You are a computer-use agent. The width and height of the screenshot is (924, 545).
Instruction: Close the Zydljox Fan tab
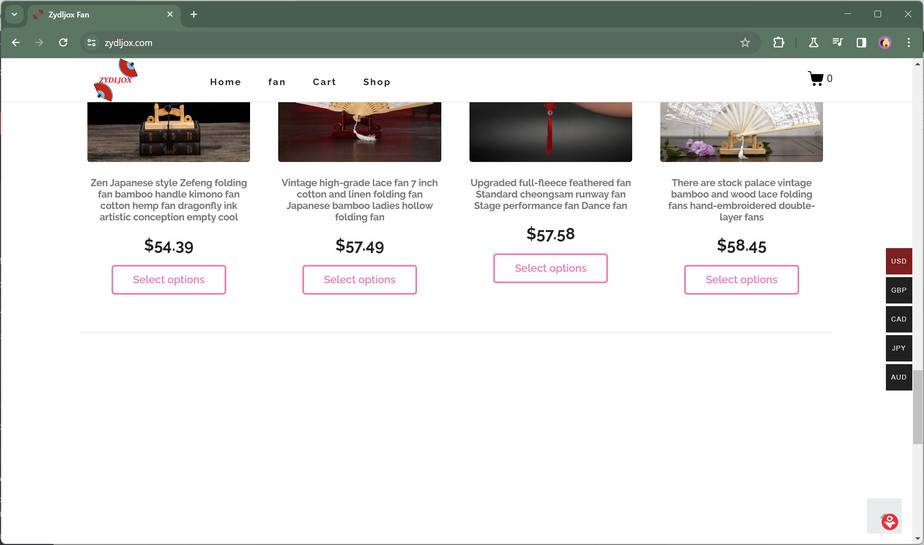tap(170, 14)
